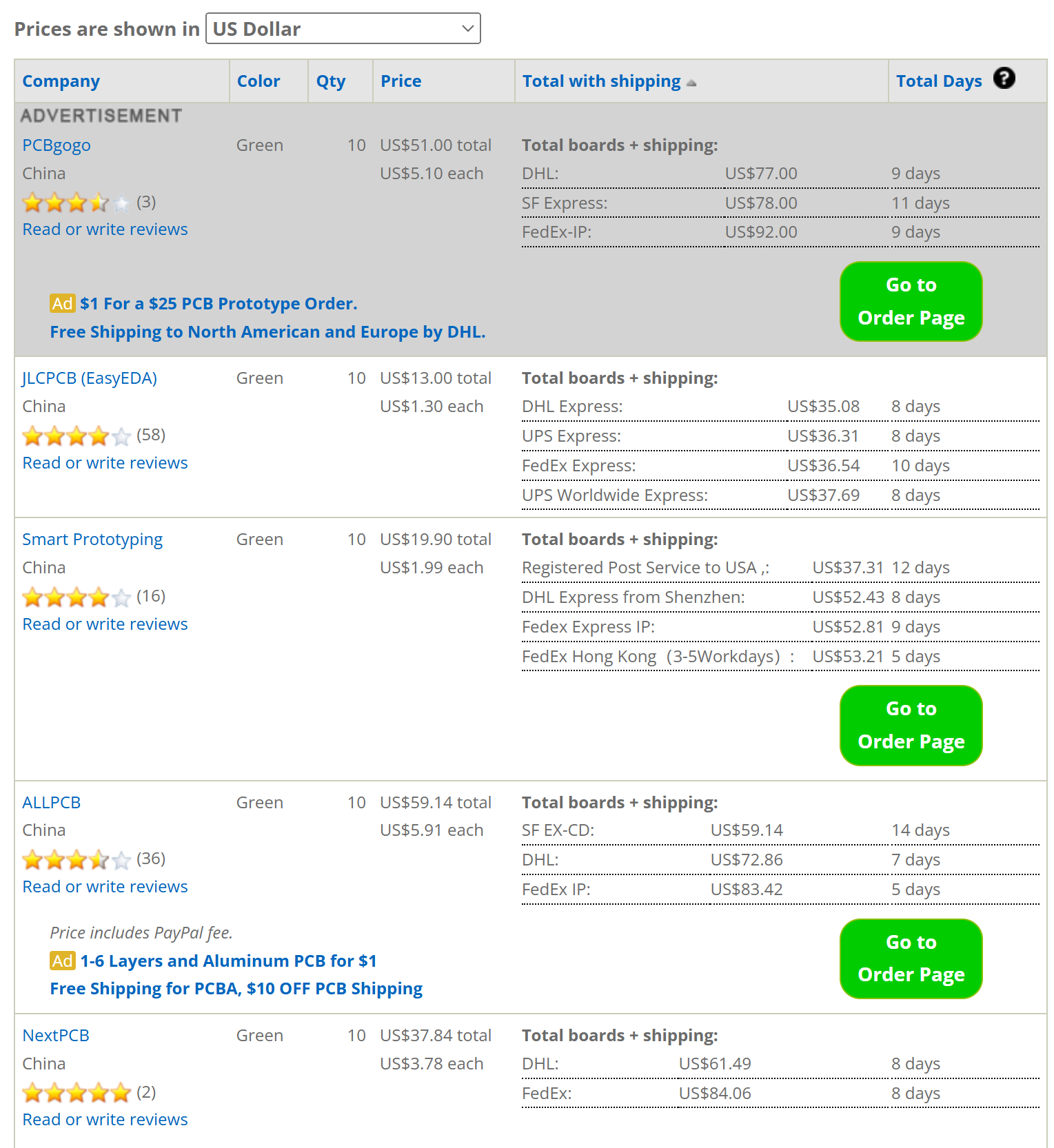This screenshot has width=1054, height=1148.
Task: Click the ADVERTISEMENT label above PCBgogo
Action: pos(101,116)
